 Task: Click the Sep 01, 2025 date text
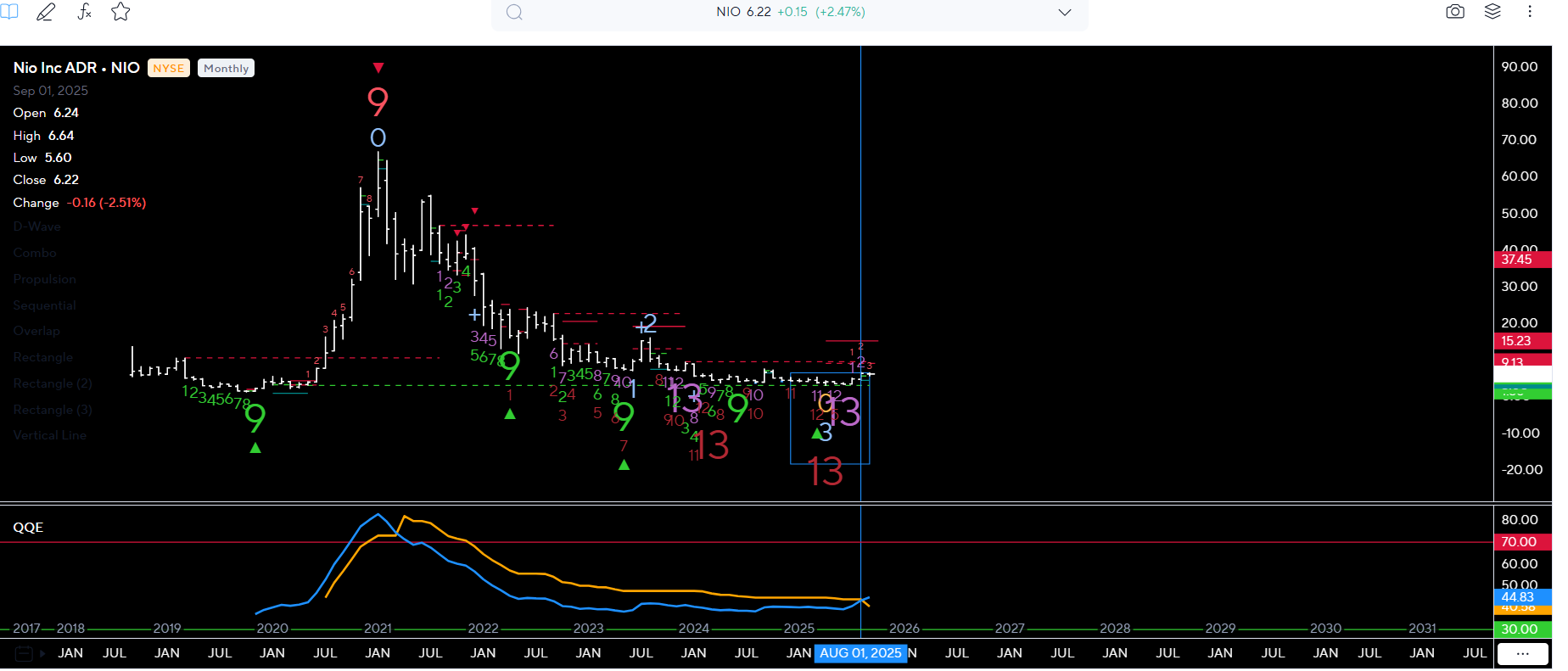click(x=51, y=91)
